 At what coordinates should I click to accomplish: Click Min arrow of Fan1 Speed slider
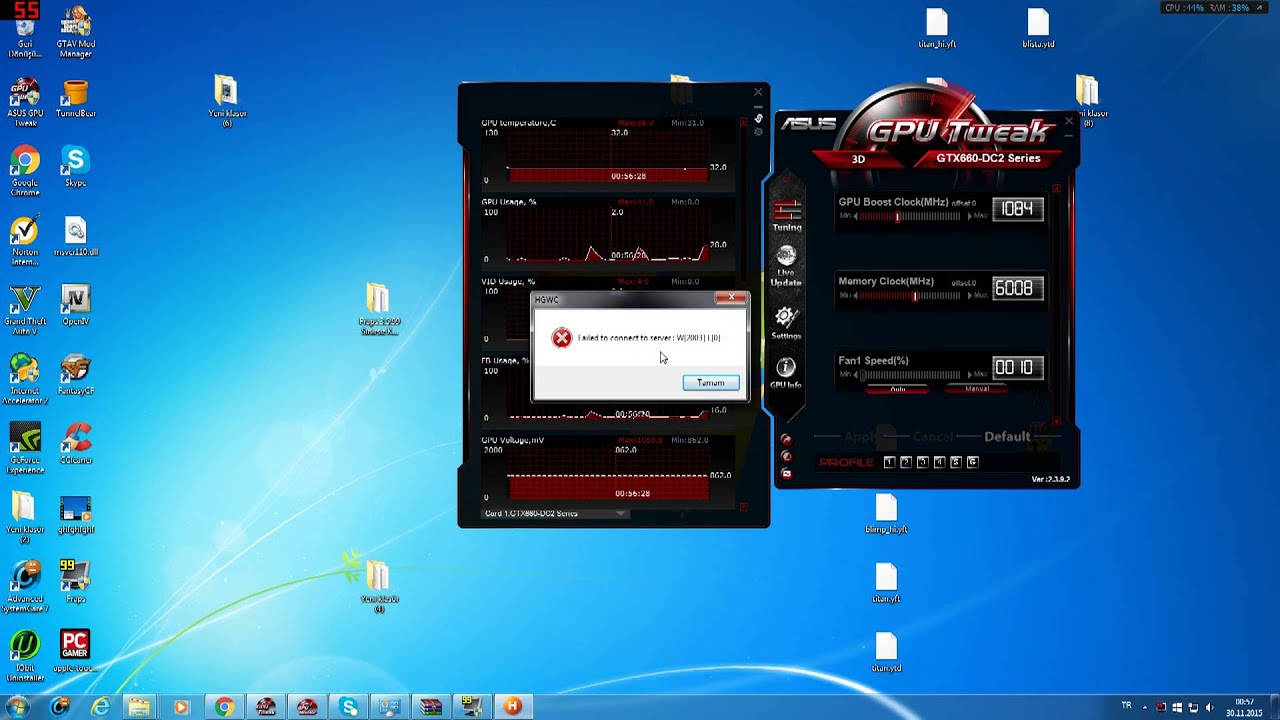pos(856,374)
